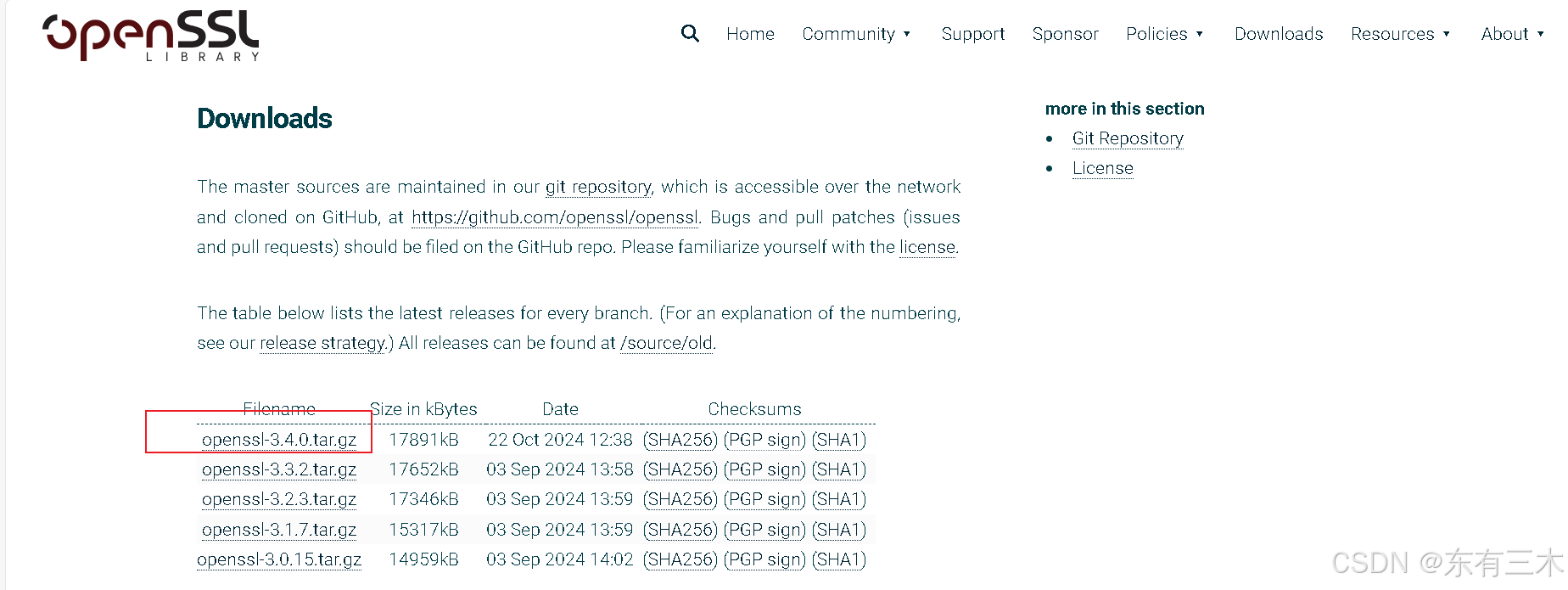1568x590 pixels.
Task: Click the 'Checksums' column header
Action: pyautogui.click(x=754, y=409)
